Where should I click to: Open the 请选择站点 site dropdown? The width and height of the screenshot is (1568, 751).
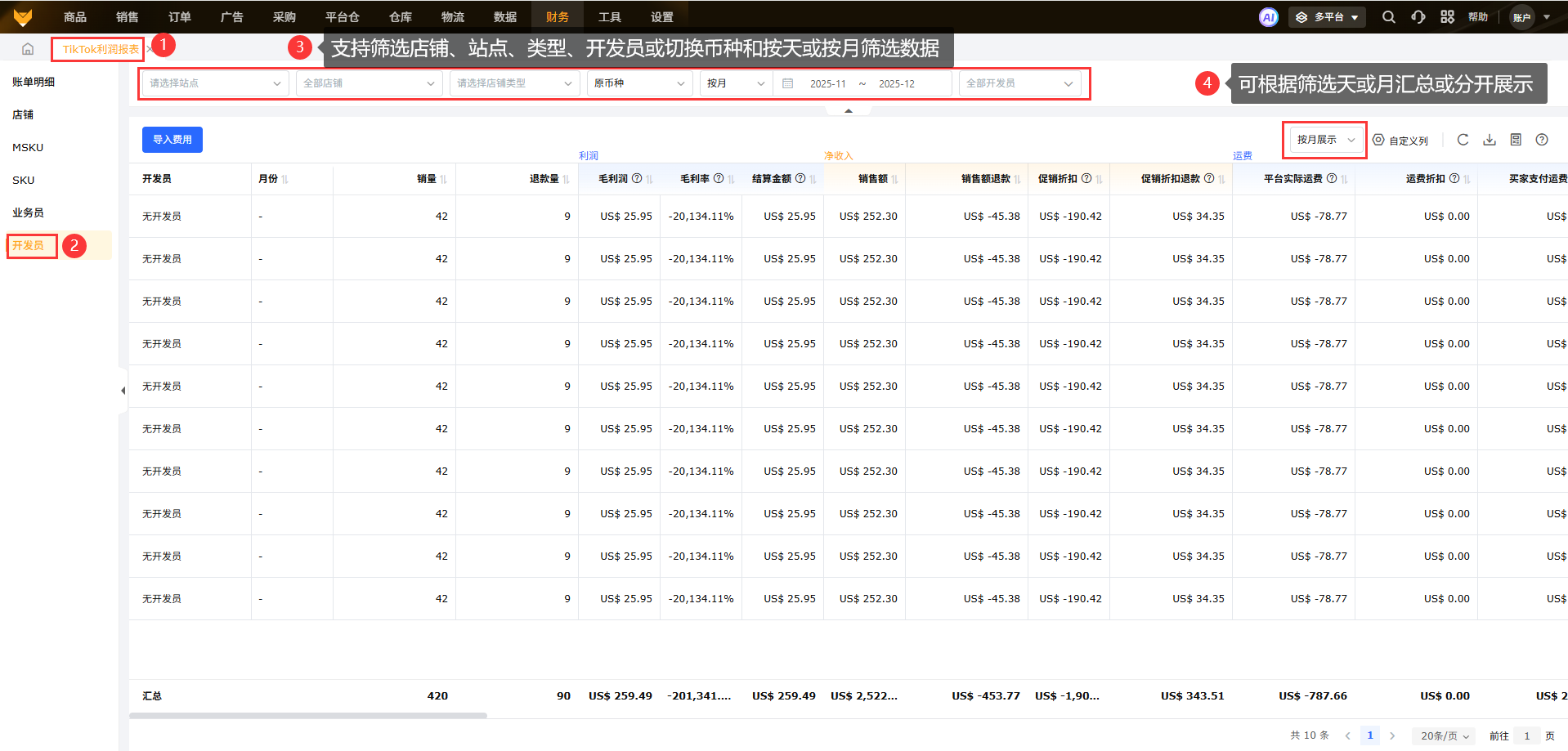click(x=214, y=83)
